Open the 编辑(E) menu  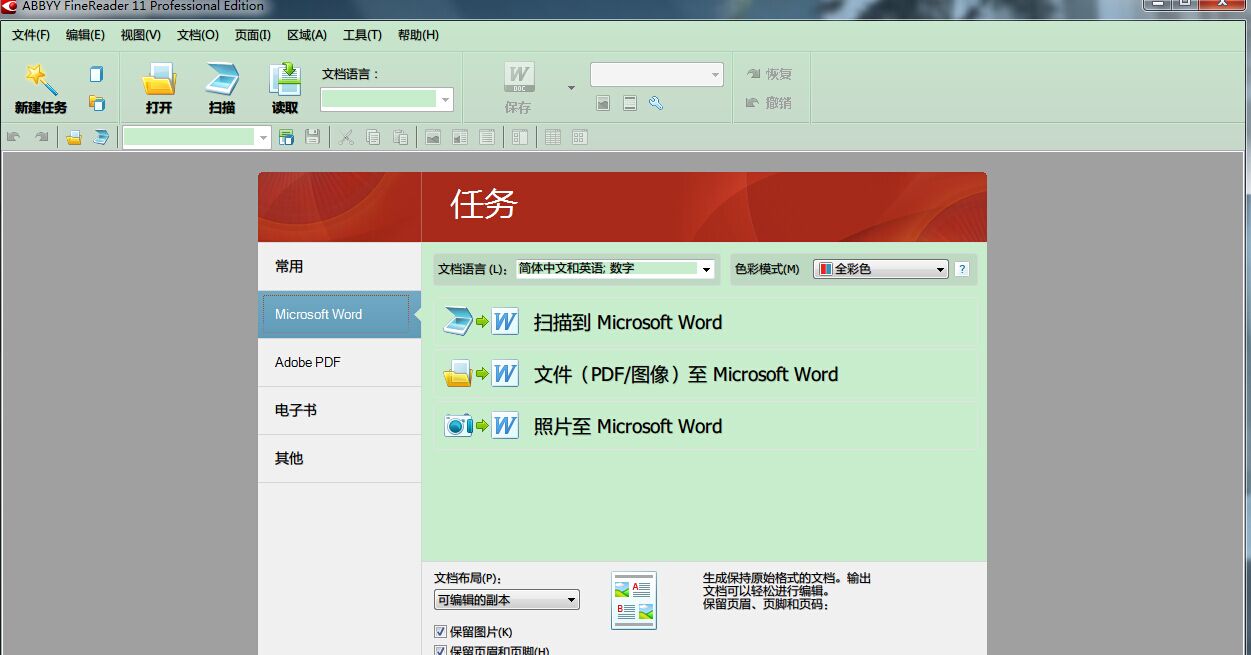[85, 35]
